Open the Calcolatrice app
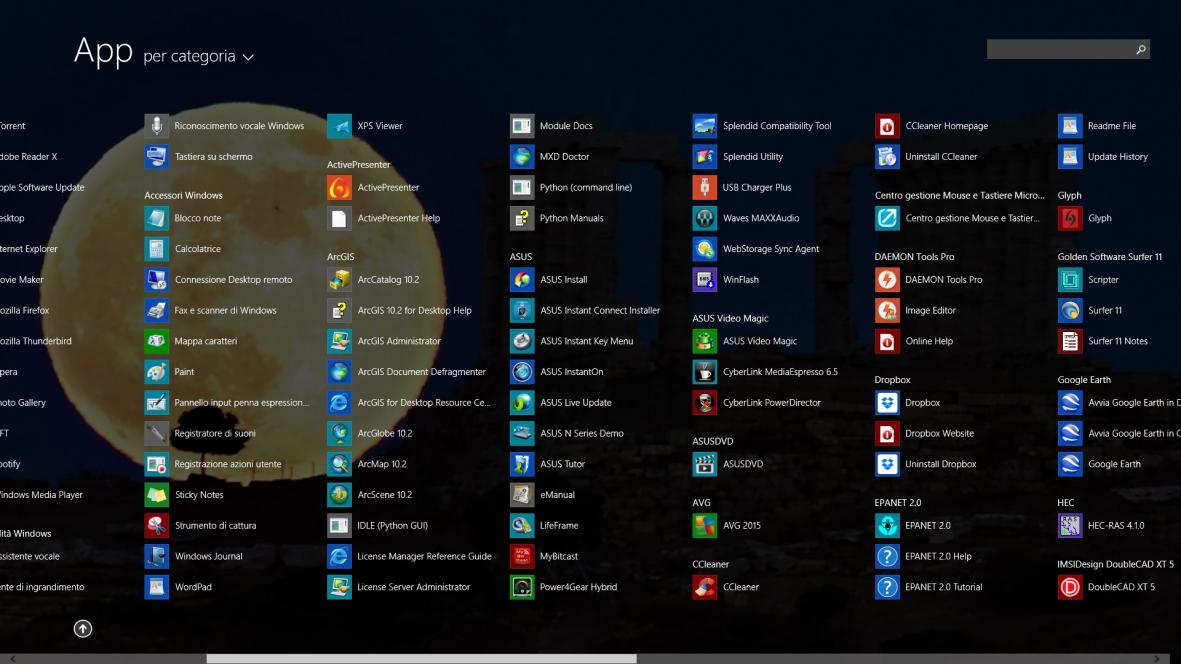This screenshot has height=664, width=1181. tap(157, 249)
